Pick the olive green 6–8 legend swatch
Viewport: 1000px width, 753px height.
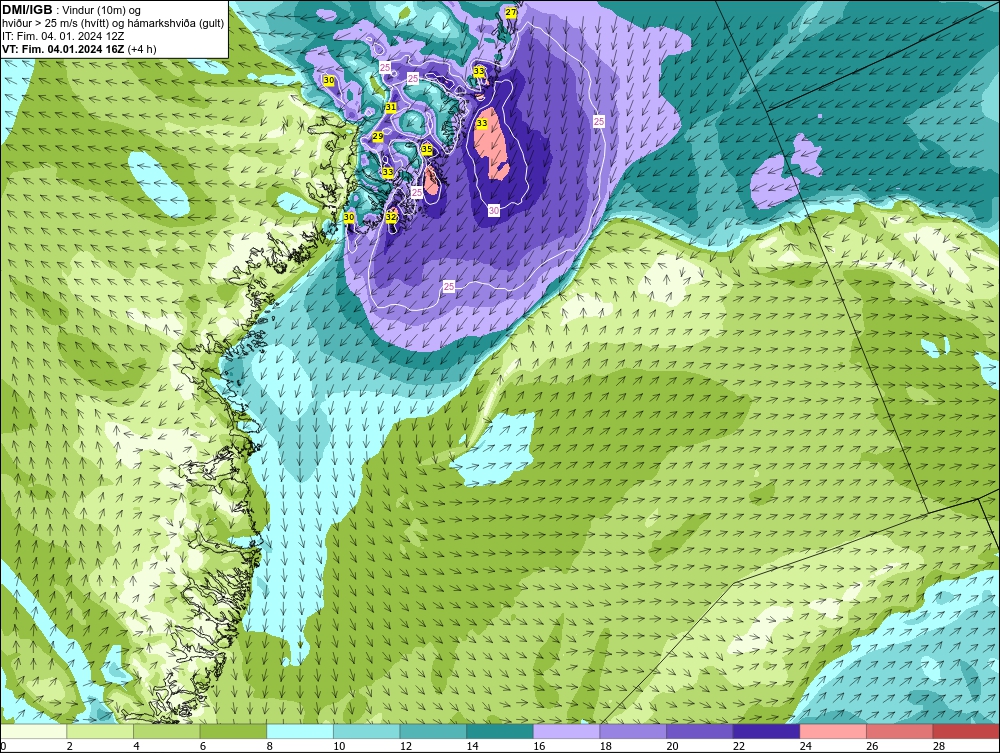coord(233,731)
